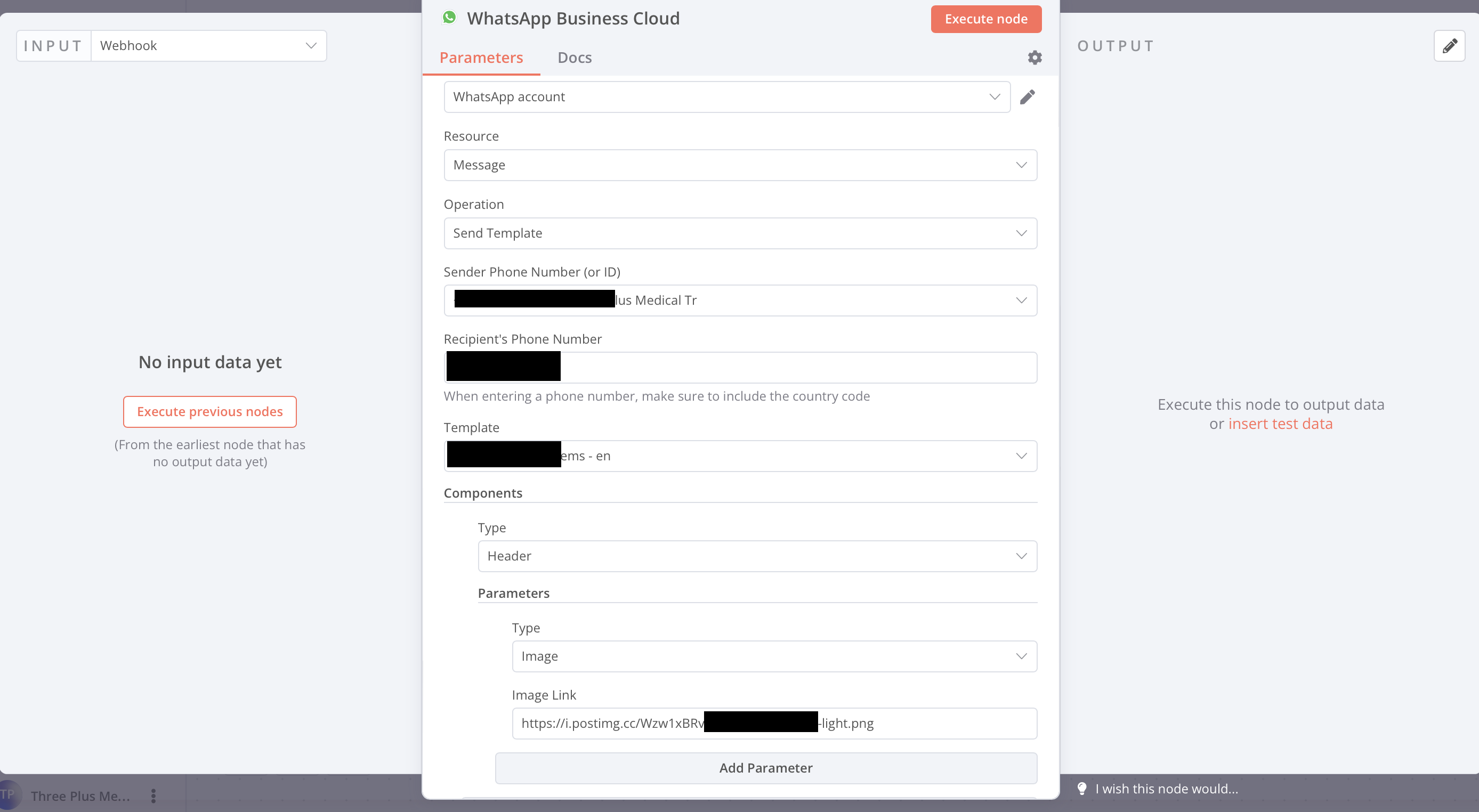Click the Resource field label
Image resolution: width=1479 pixels, height=812 pixels.
coord(471,136)
